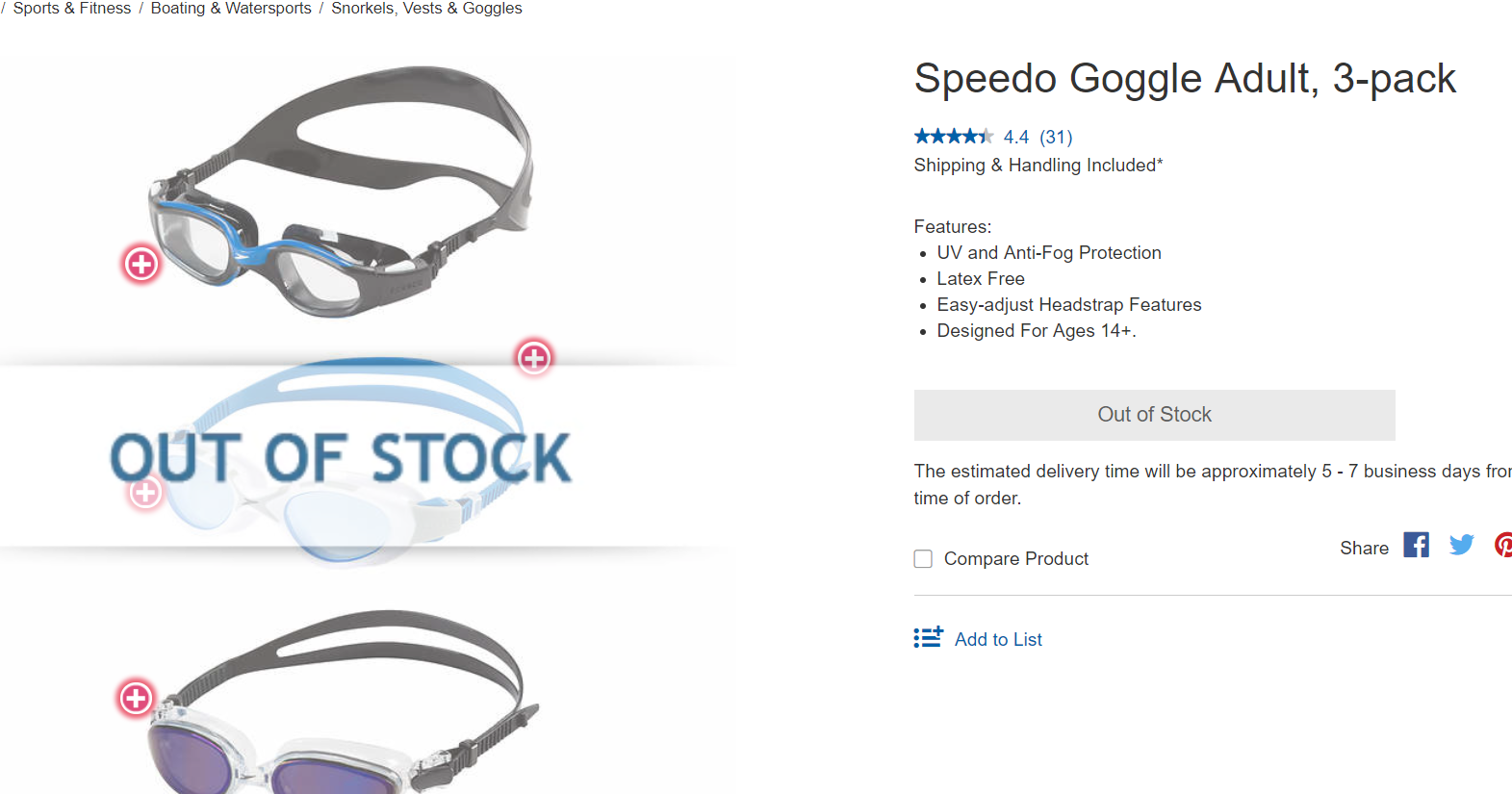Viewport: 1512px width, 794px height.
Task: Click the Add to List link text
Action: pyautogui.click(x=998, y=639)
